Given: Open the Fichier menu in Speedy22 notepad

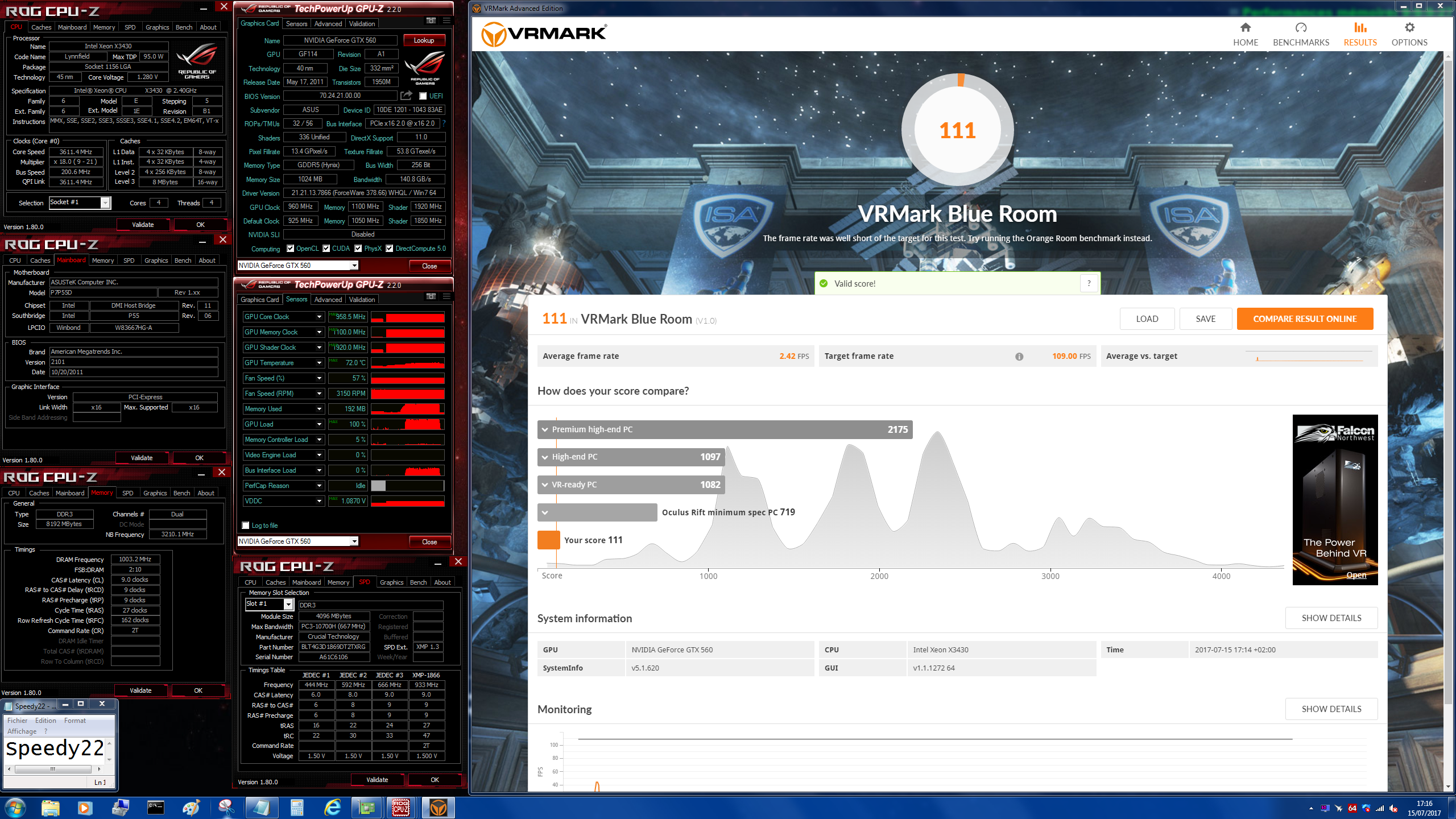Looking at the screenshot, I should point(18,721).
